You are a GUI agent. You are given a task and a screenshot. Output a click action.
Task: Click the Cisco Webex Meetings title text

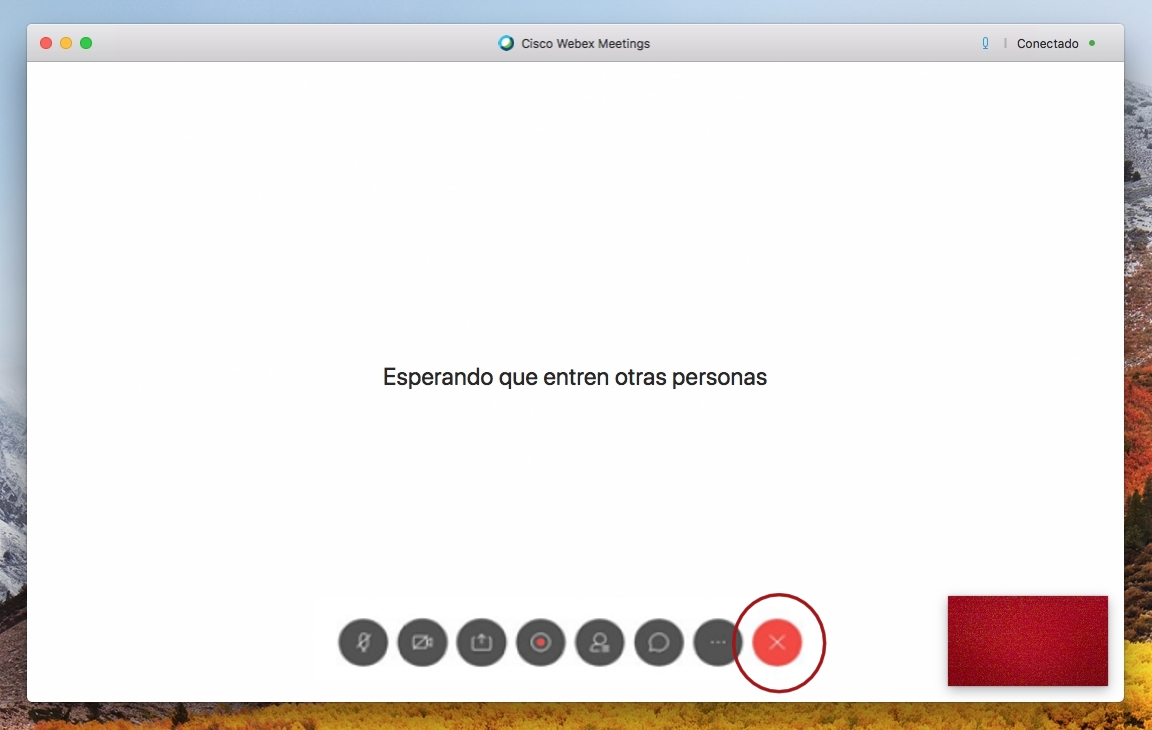click(585, 44)
